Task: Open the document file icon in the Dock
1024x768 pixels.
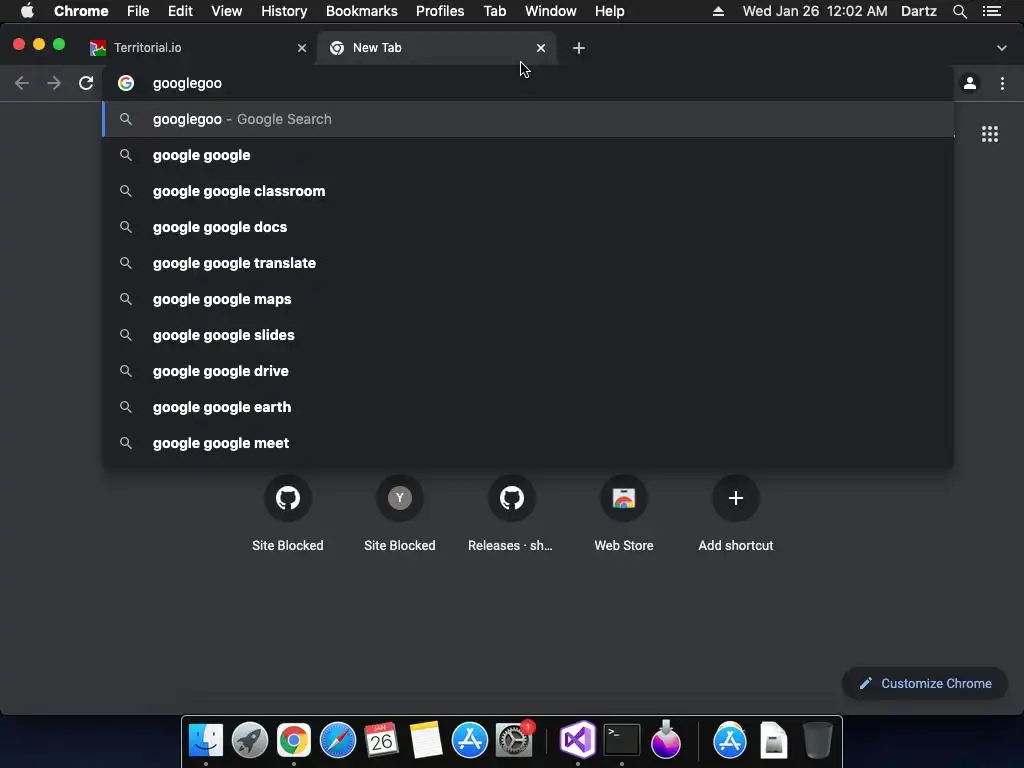Action: 774,741
